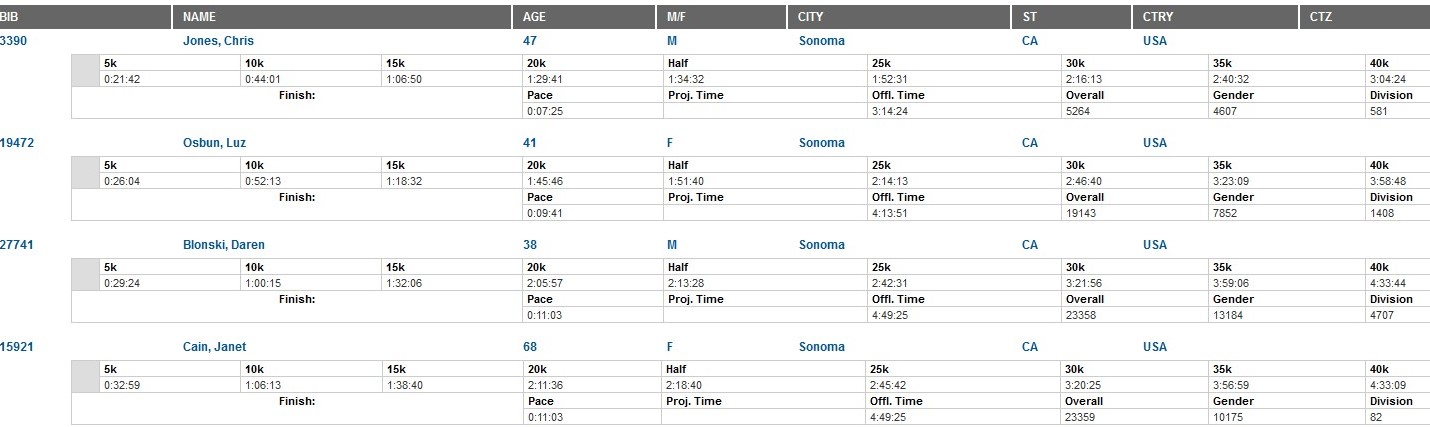1430x427 pixels.
Task: Open Blonski, Daren runner entry
Action: pyautogui.click(x=224, y=245)
